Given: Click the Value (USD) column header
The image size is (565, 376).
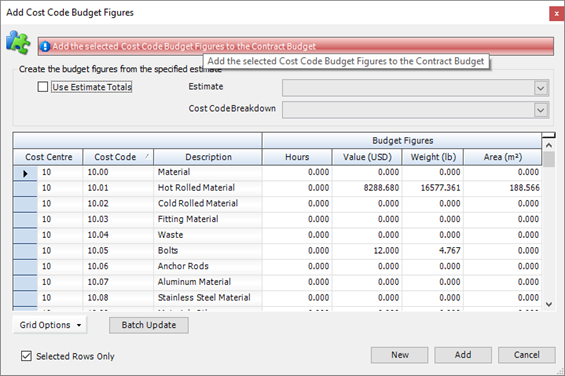Looking at the screenshot, I should (x=367, y=157).
